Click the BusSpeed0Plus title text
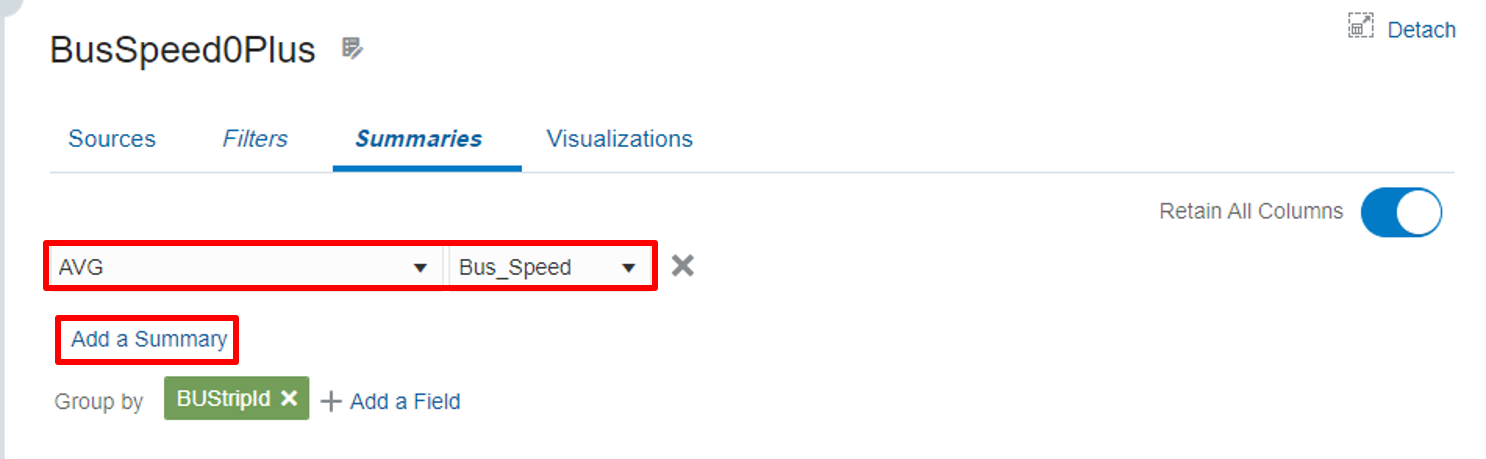 (x=183, y=50)
